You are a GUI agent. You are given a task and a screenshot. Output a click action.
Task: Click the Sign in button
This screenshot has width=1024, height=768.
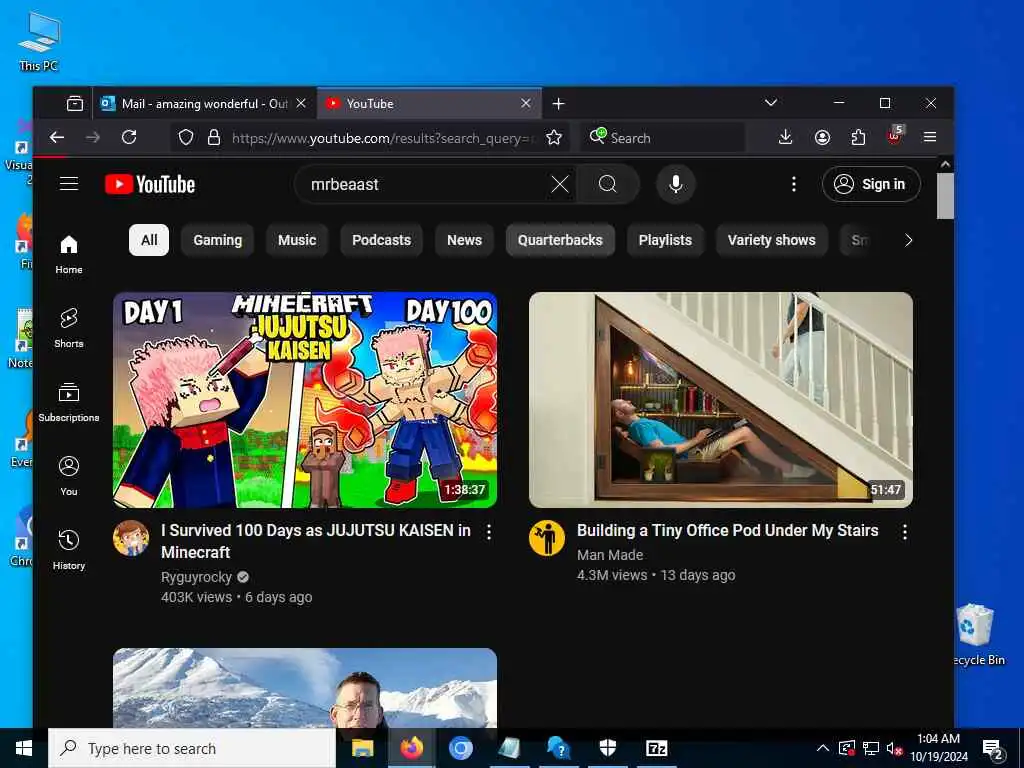[872, 184]
